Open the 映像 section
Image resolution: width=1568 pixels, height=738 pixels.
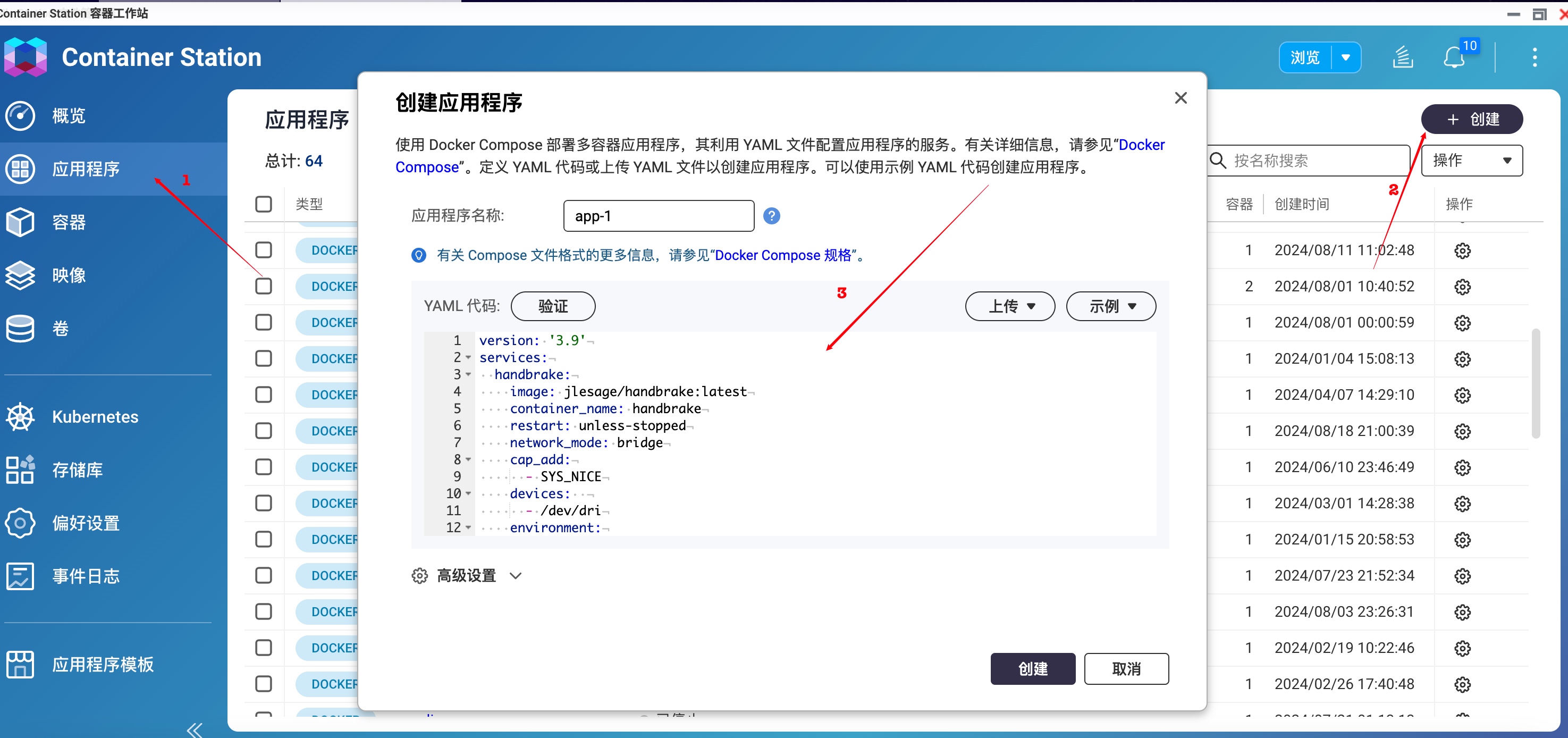tap(69, 275)
